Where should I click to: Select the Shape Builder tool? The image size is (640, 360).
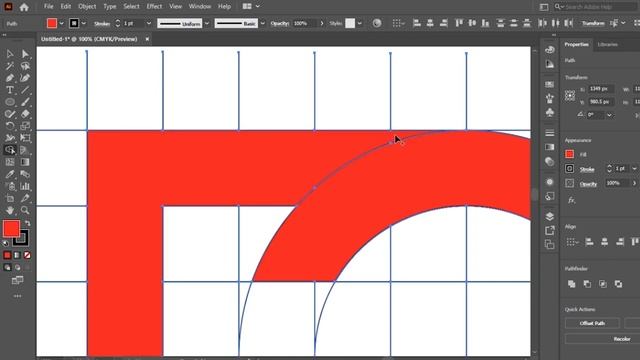(x=10, y=150)
